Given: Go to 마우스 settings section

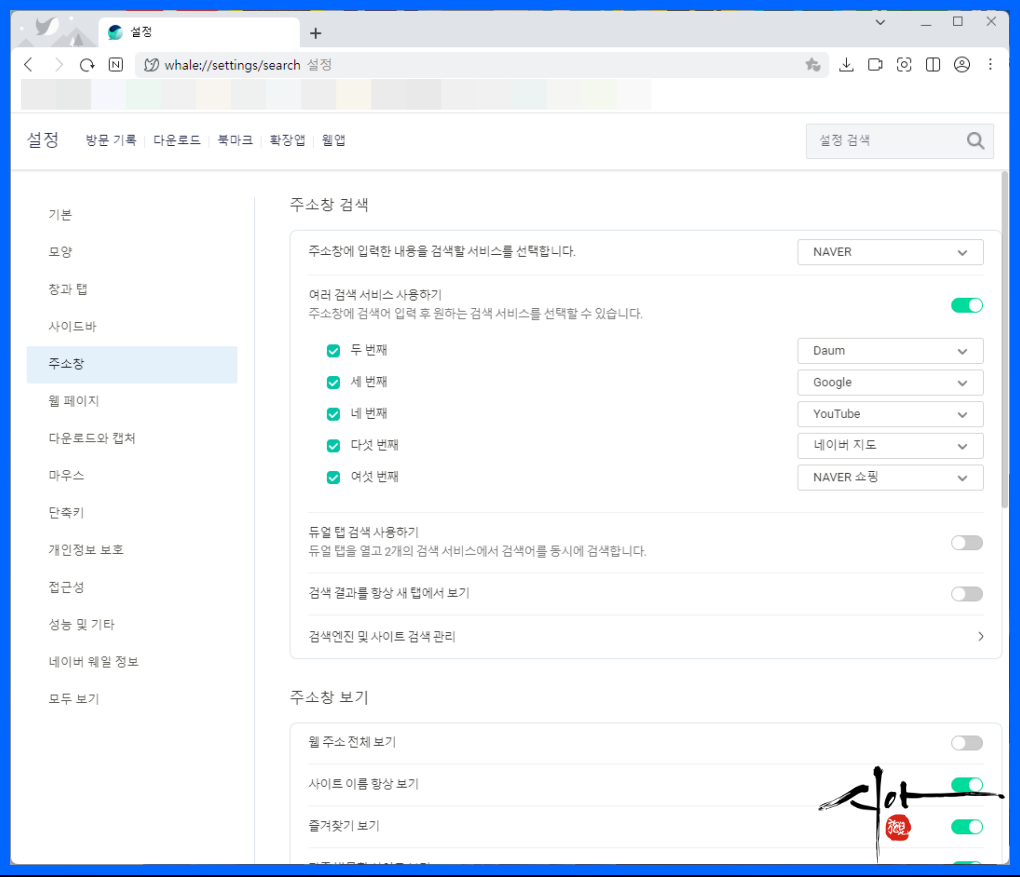Looking at the screenshot, I should coord(66,475).
